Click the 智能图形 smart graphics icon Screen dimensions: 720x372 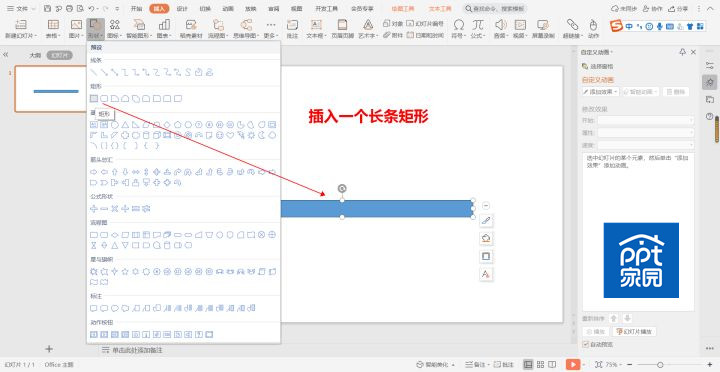(x=139, y=25)
